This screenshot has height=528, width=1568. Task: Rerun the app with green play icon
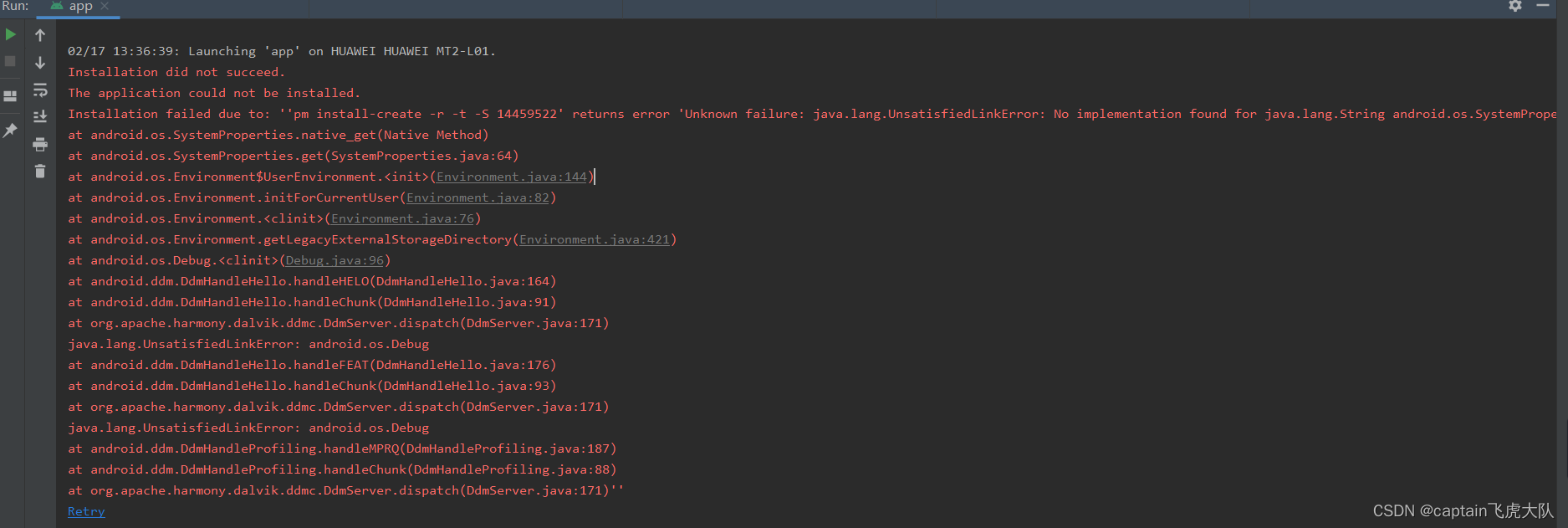(10, 35)
